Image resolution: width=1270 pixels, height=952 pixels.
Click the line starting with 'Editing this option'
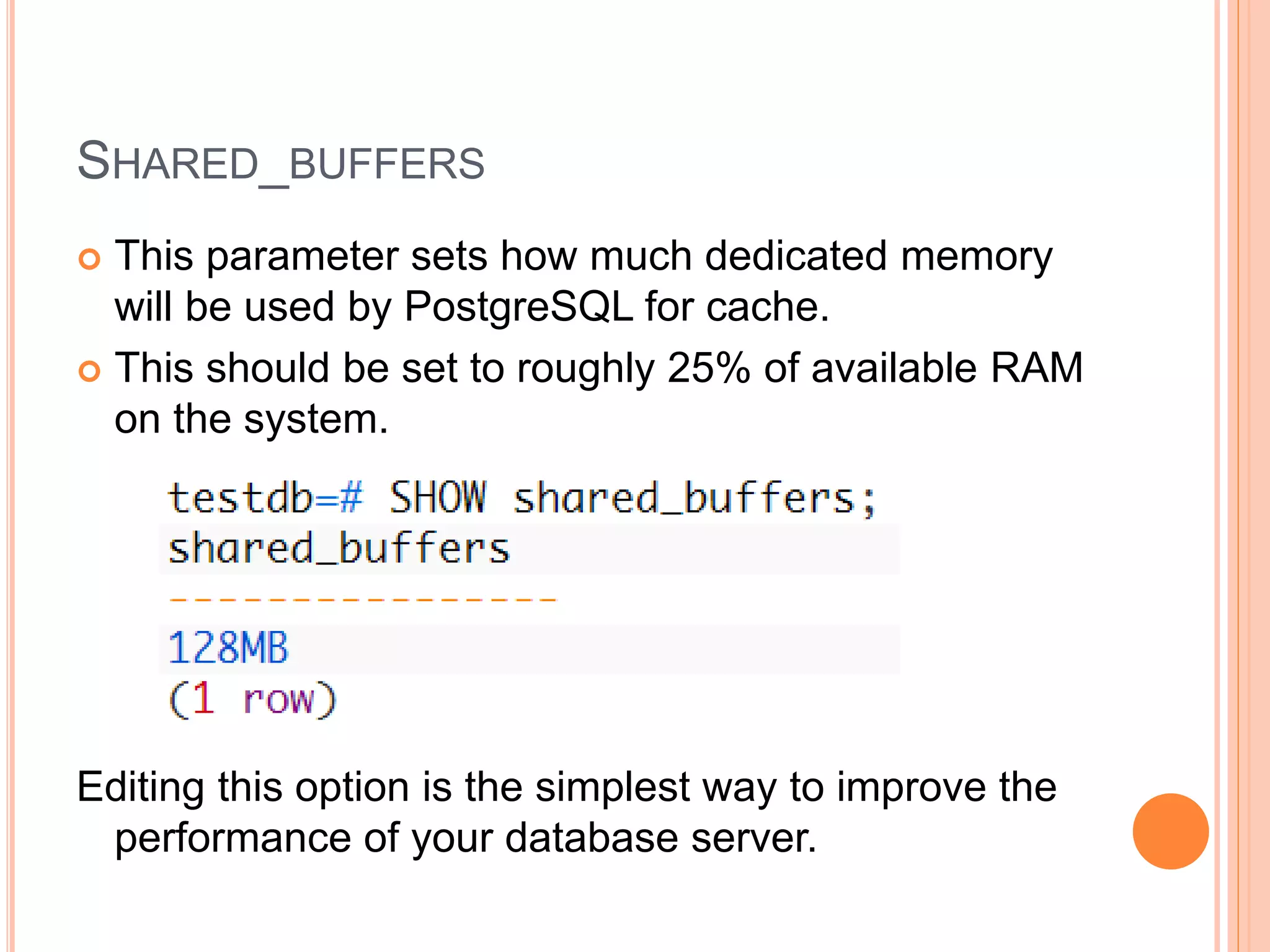(x=566, y=787)
